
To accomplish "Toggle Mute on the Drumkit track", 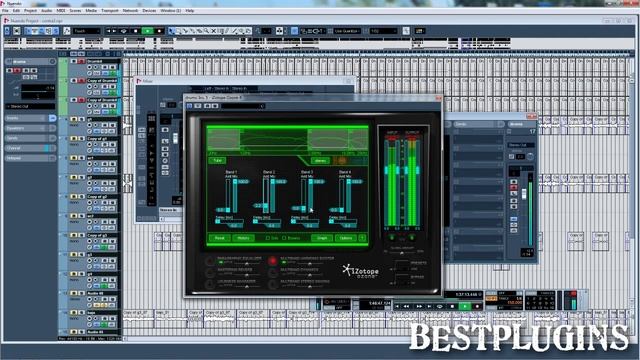I will coord(74,61).
